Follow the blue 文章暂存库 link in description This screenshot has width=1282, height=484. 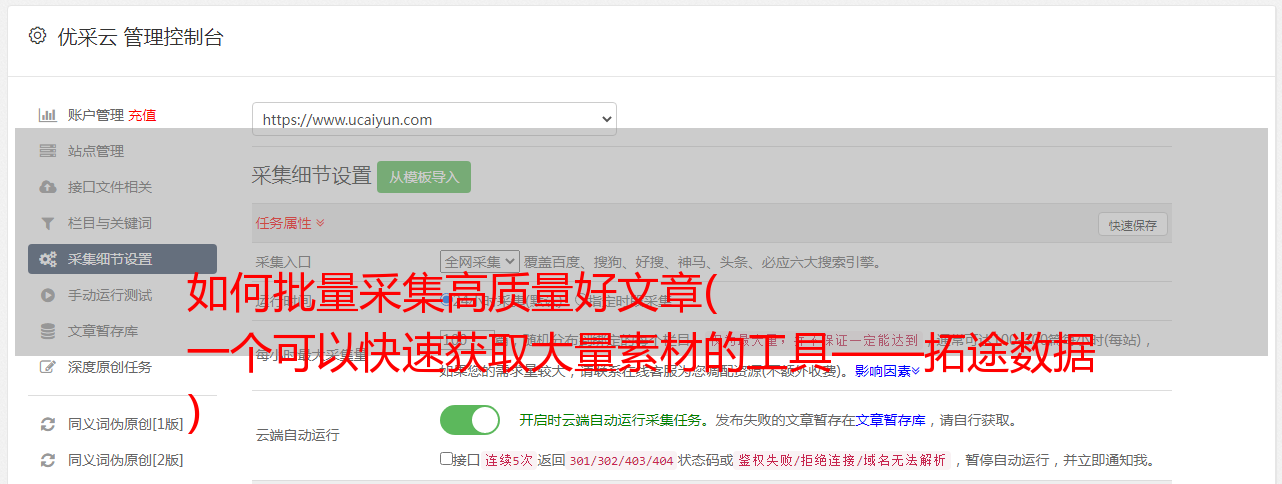pyautogui.click(x=890, y=420)
